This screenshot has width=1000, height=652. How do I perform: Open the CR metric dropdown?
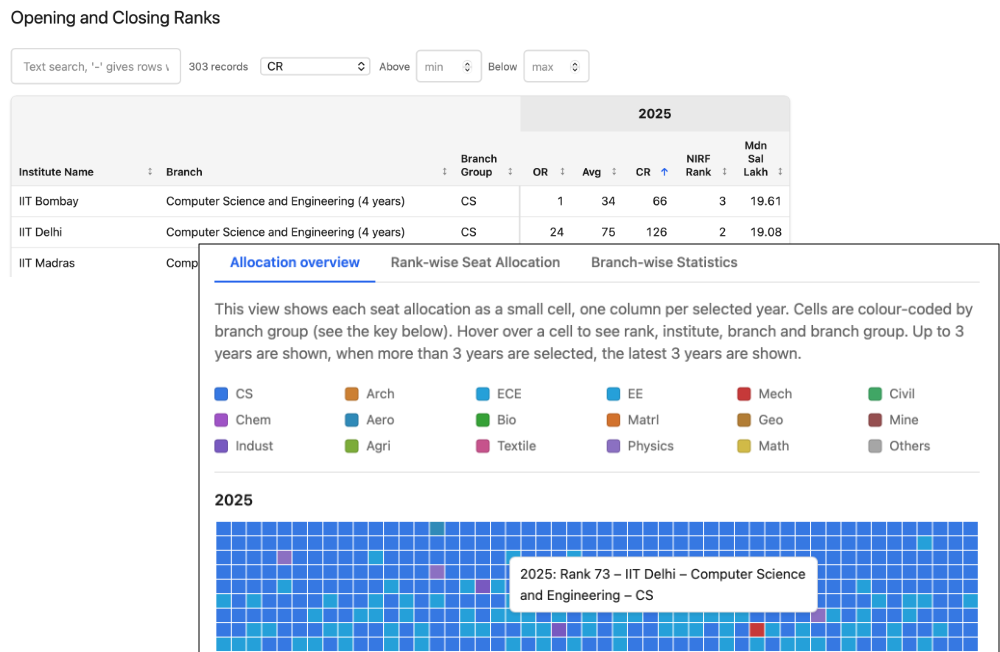(315, 67)
